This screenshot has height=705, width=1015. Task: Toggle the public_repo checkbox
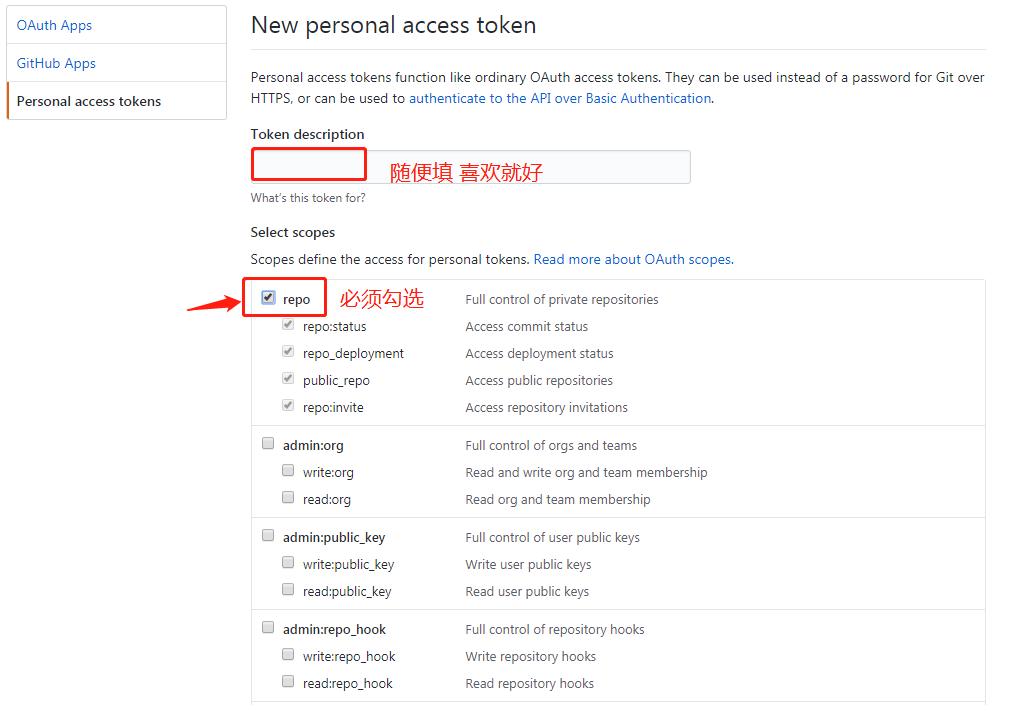(x=288, y=379)
